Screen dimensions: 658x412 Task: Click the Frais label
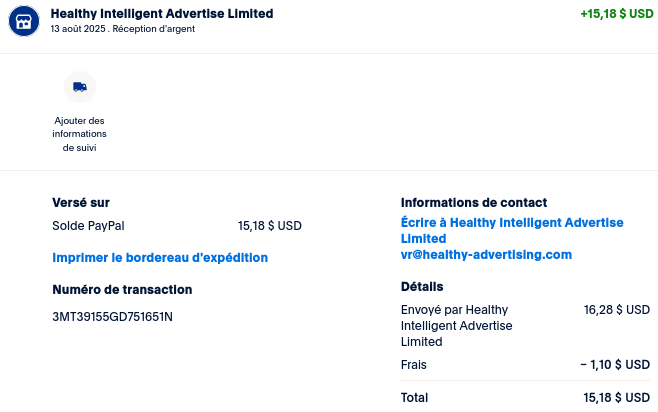coord(413,365)
